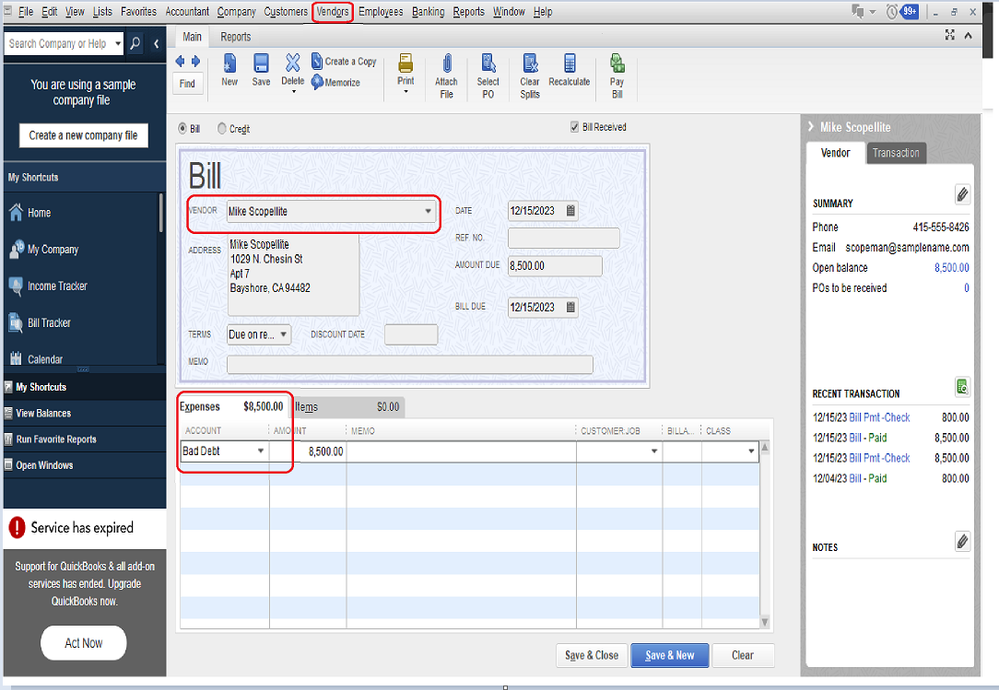This screenshot has width=999, height=690.
Task: Open the Vendor dropdown
Action: [428, 211]
